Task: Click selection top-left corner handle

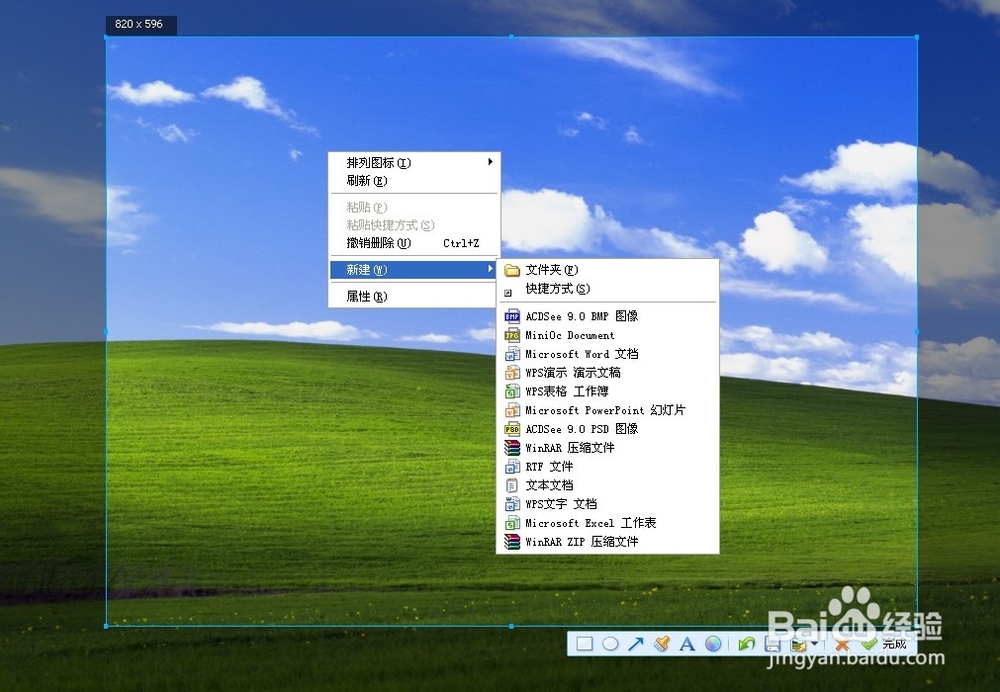Action: click(x=106, y=37)
